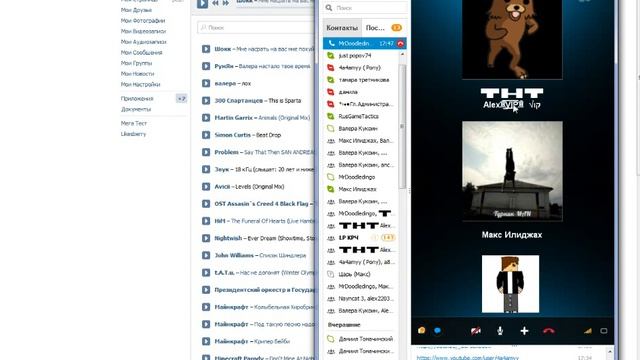Screen dimensions: 640x360
Task: Play the 'валера – лох' track
Action: coord(206,84)
